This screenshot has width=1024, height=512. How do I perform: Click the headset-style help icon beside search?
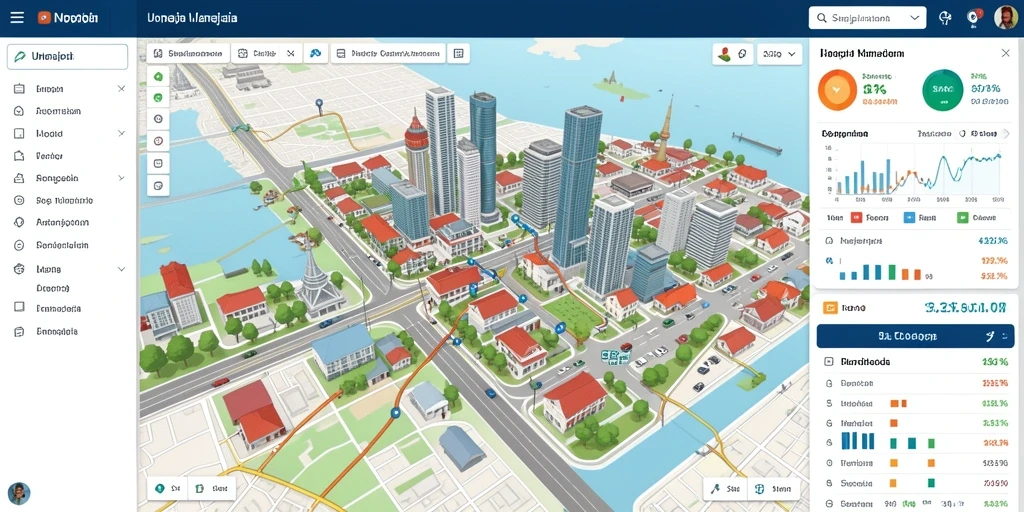coord(945,18)
